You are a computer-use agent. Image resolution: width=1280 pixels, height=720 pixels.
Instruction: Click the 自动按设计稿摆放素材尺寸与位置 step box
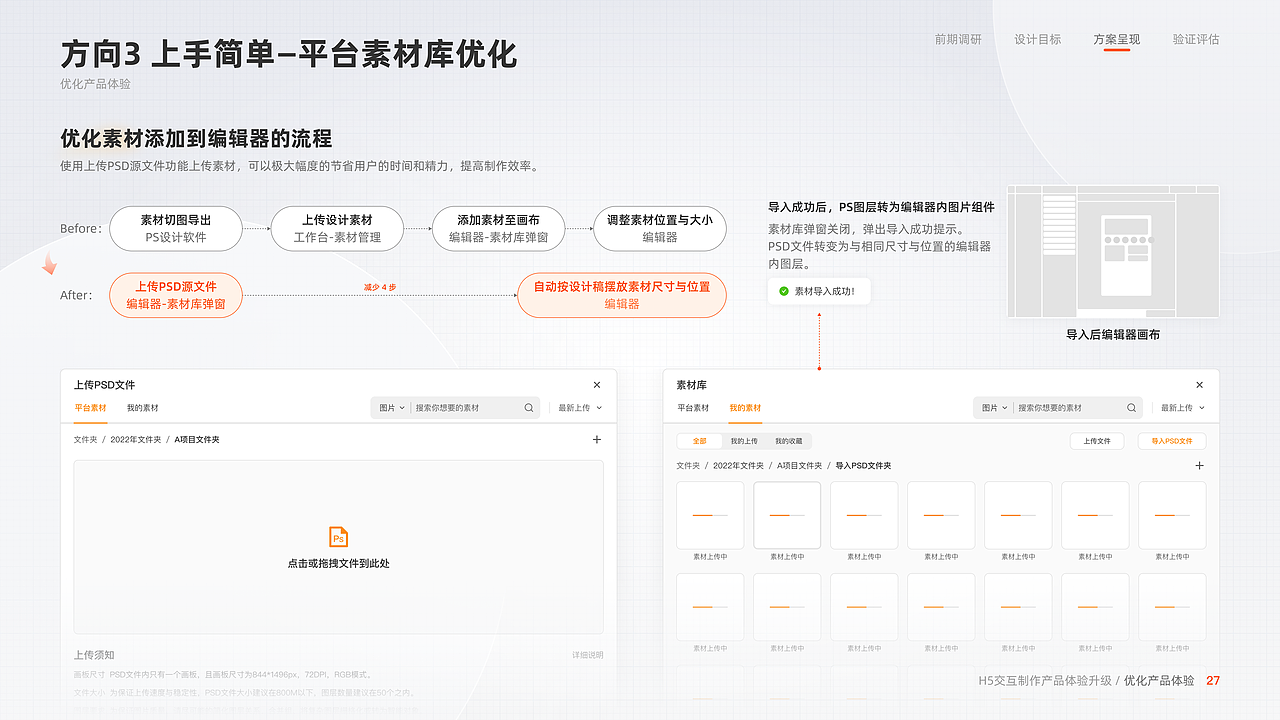click(x=622, y=295)
